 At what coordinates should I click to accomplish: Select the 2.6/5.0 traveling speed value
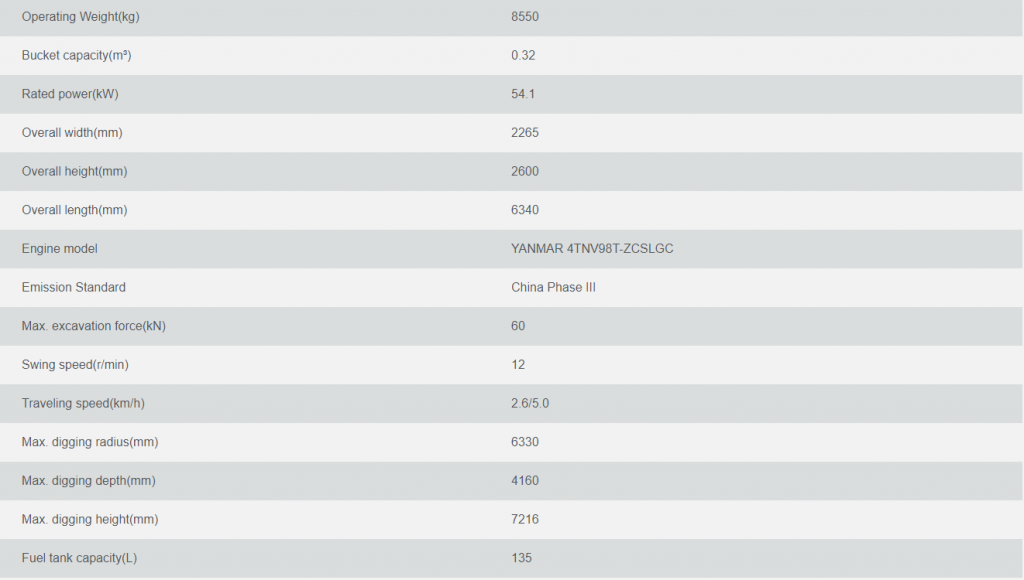(x=530, y=403)
